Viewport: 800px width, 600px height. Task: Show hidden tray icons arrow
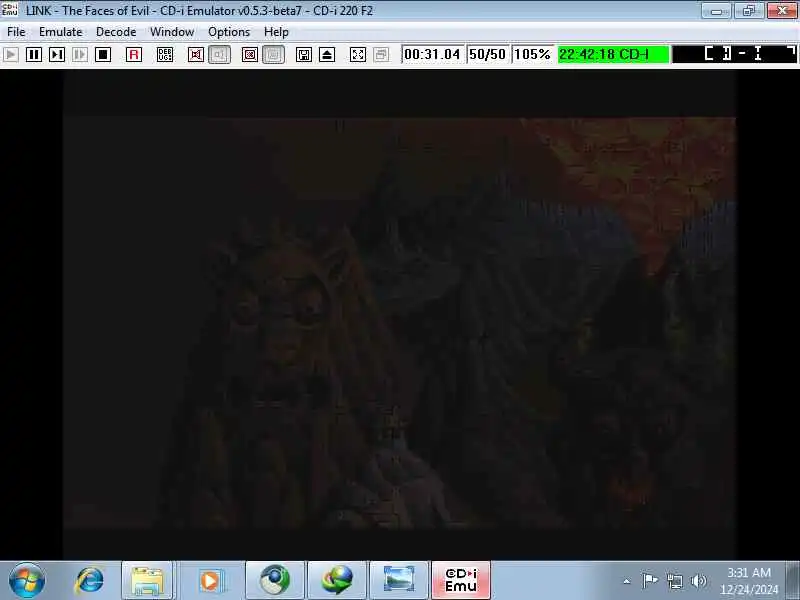pos(627,581)
